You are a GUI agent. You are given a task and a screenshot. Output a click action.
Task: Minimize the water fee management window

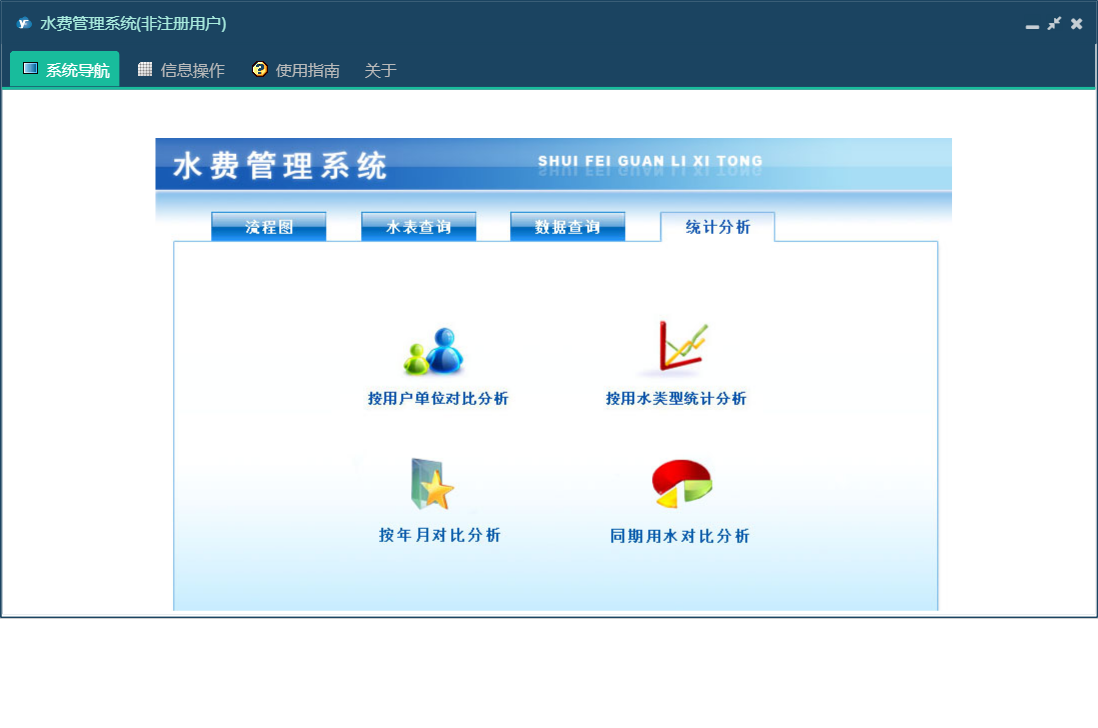pos(1032,25)
